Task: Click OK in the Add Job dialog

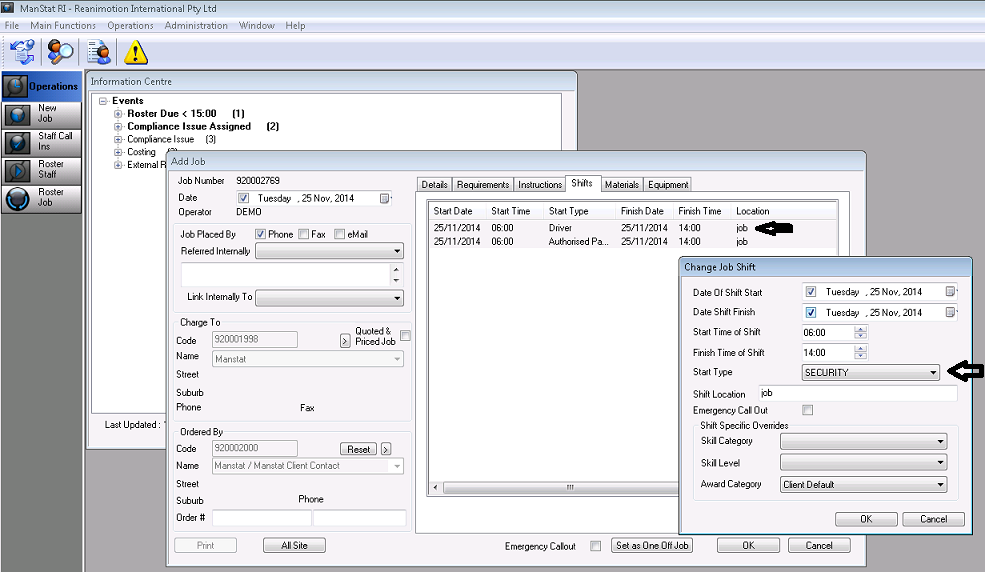Action: [748, 546]
